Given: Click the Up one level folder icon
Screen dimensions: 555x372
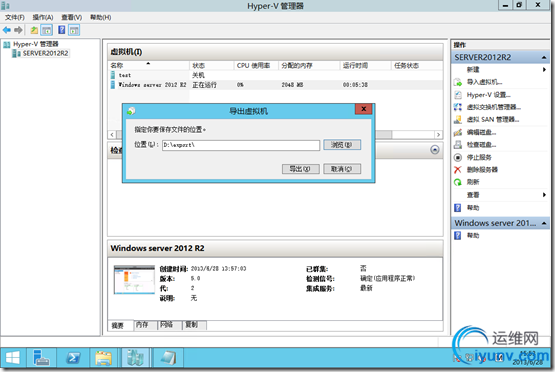Looking at the screenshot, I should click(34, 30).
